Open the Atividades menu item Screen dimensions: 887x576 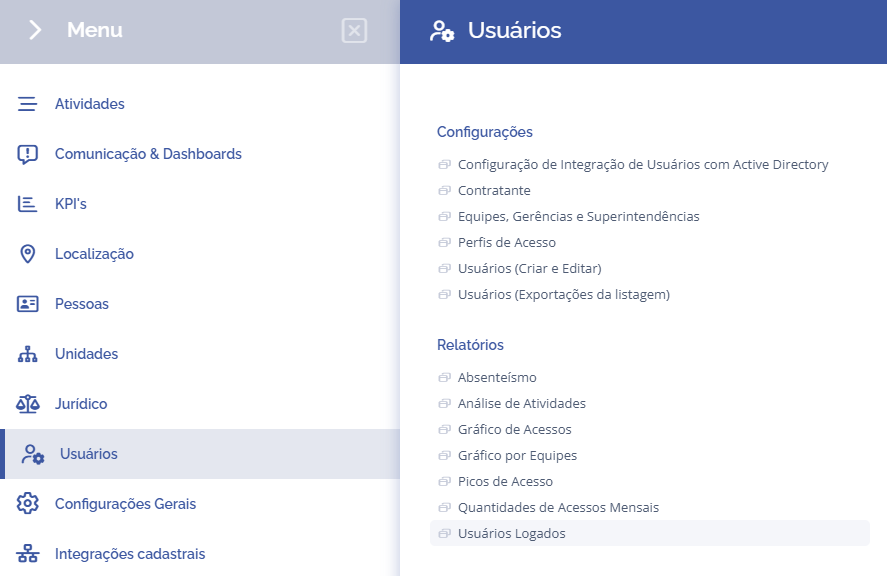coord(89,104)
